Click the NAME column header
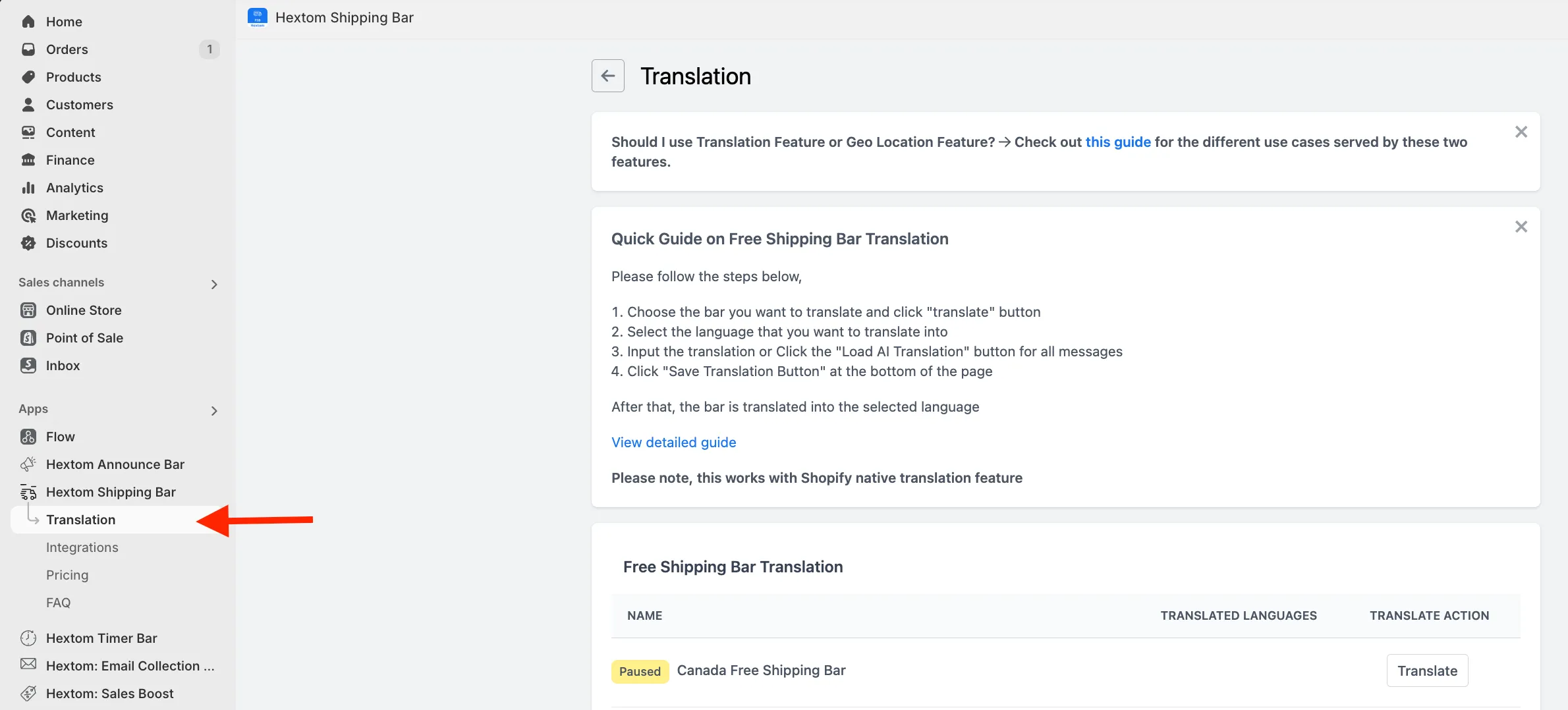 644,616
